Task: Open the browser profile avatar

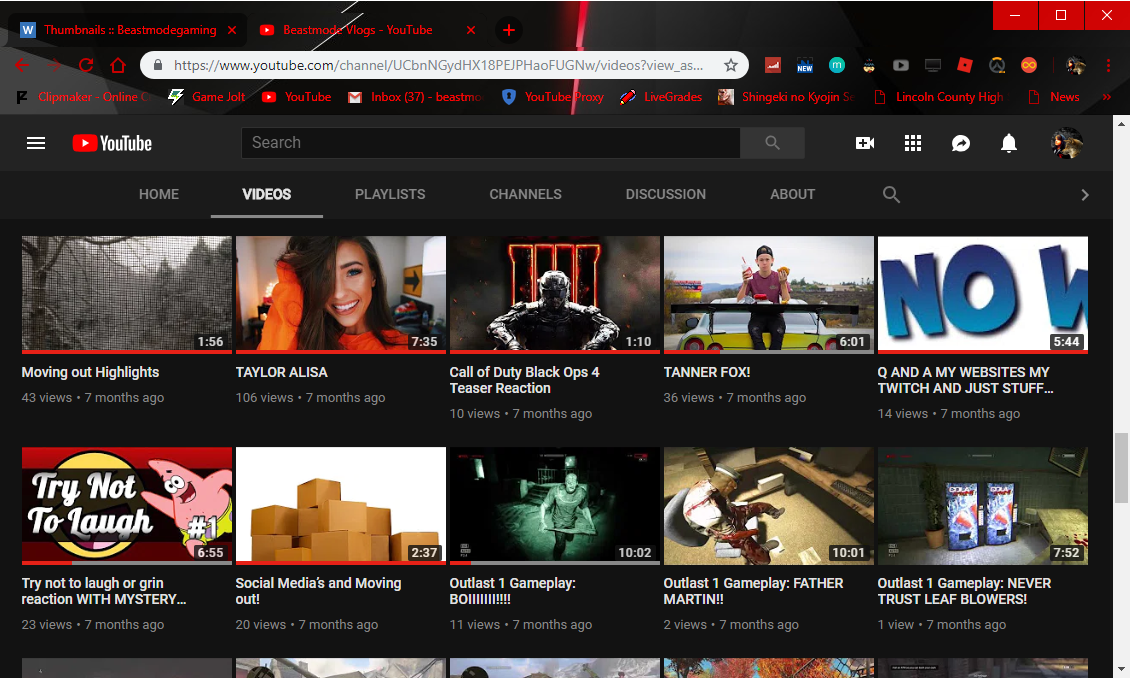Action: 1076,66
